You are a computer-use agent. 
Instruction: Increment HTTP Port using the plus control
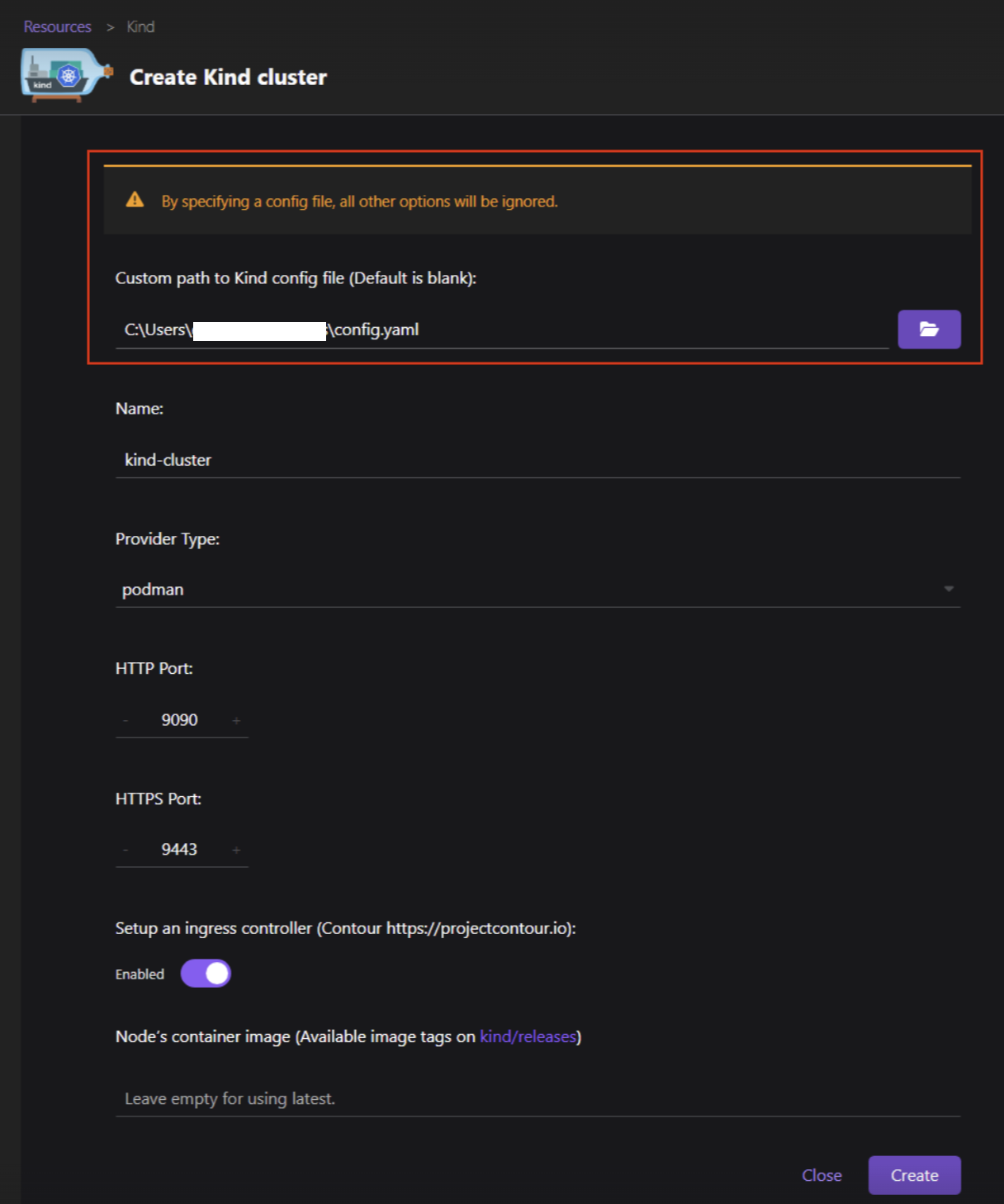(x=237, y=719)
